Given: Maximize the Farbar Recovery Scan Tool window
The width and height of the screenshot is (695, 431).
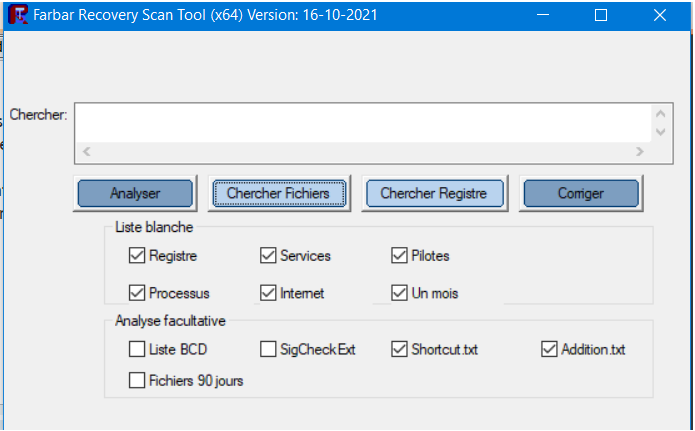Looking at the screenshot, I should [601, 15].
